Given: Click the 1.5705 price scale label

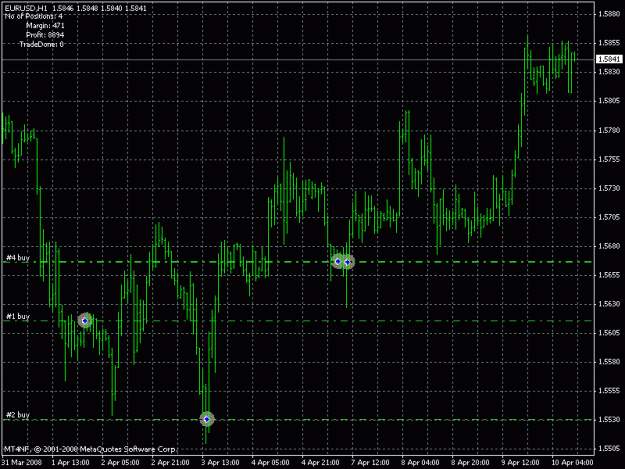Looking at the screenshot, I should point(609,217).
